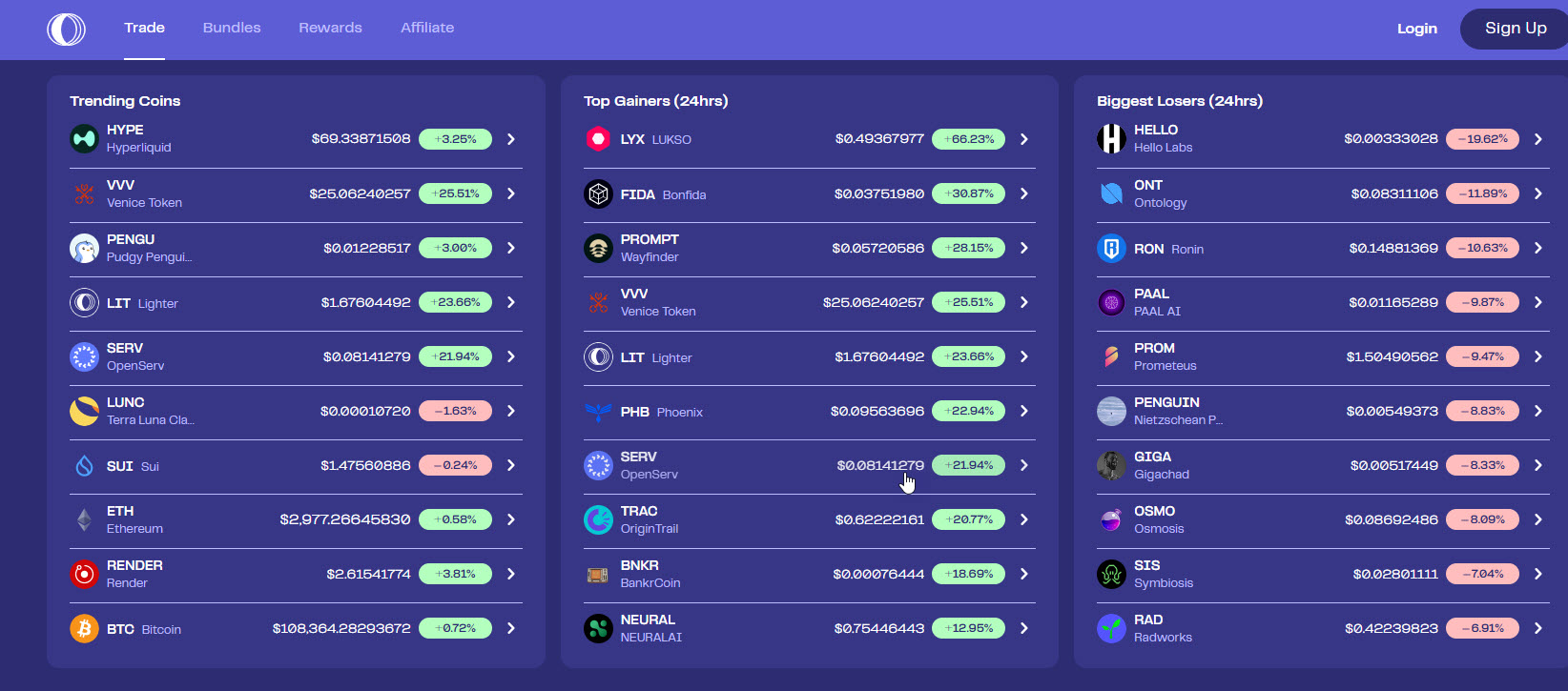This screenshot has width=1568, height=691.
Task: Click the SIS Symbiosis icon
Action: 1111,574
